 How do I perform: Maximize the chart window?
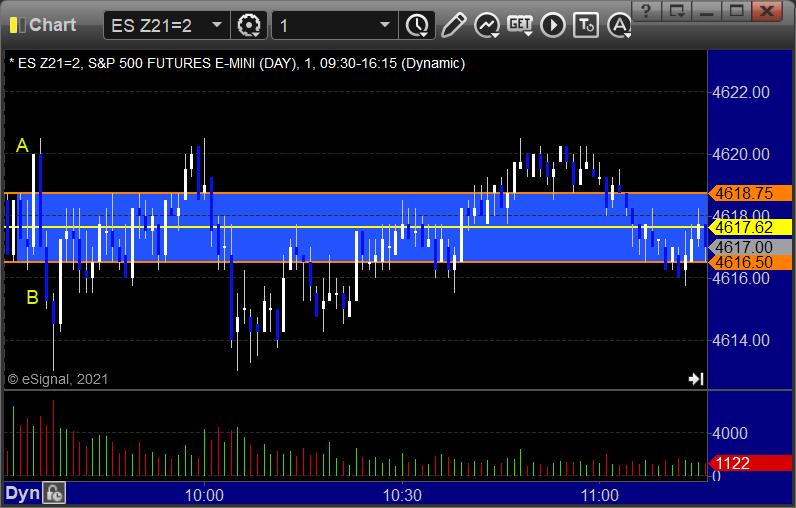[x=737, y=10]
